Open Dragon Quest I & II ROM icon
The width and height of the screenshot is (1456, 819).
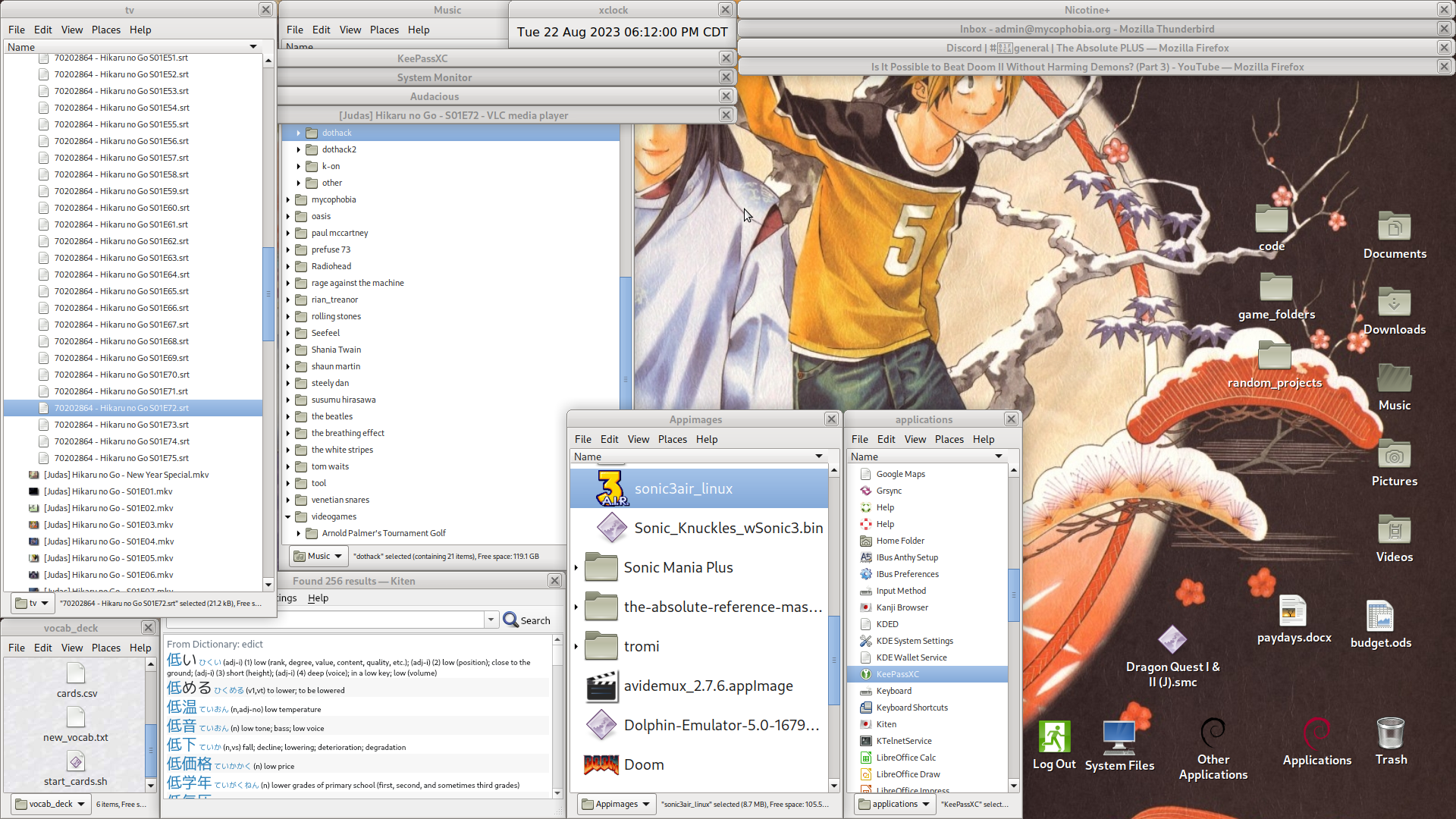(1172, 641)
